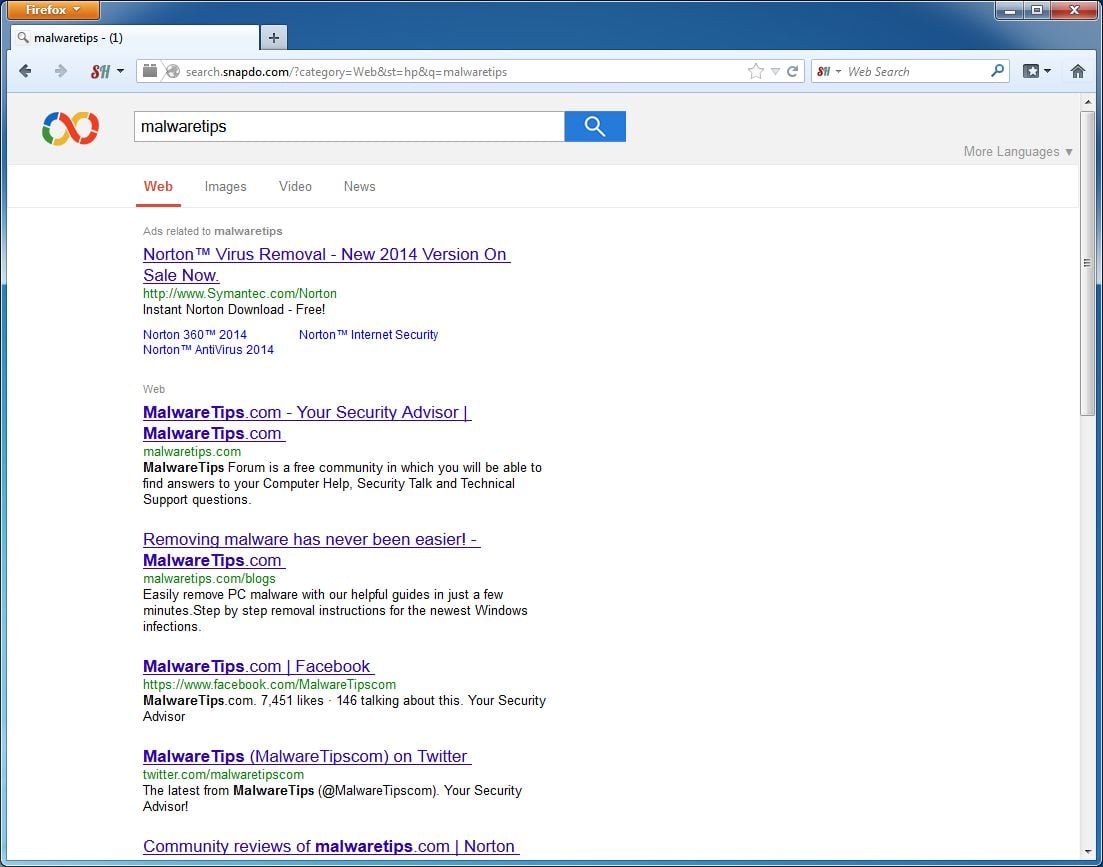Open the bookmarks menu icon
Viewport: 1103px width, 867px height.
click(1036, 71)
